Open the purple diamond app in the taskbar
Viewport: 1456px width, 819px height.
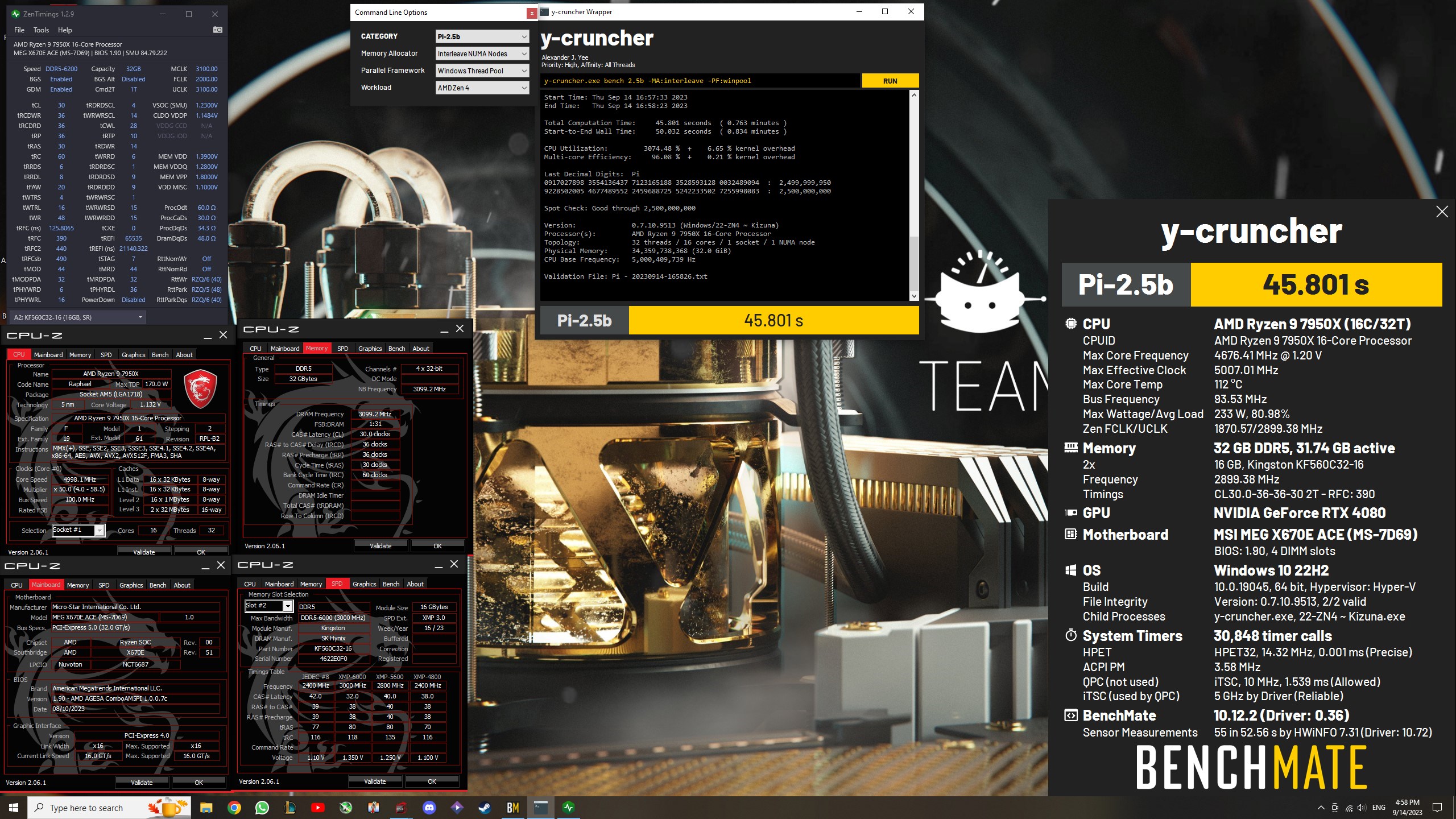click(x=457, y=808)
